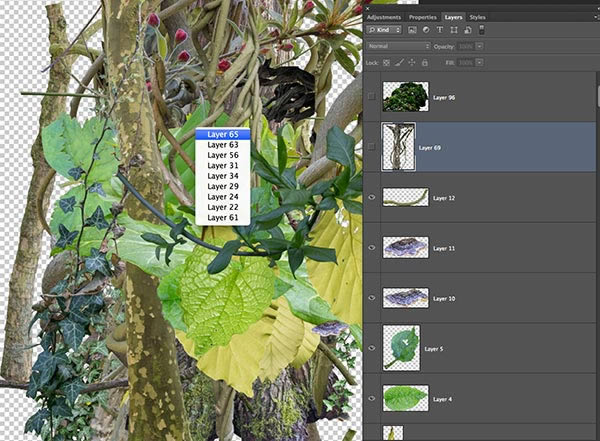Image resolution: width=600 pixels, height=441 pixels.
Task: Lock position move icon
Action: 412,62
